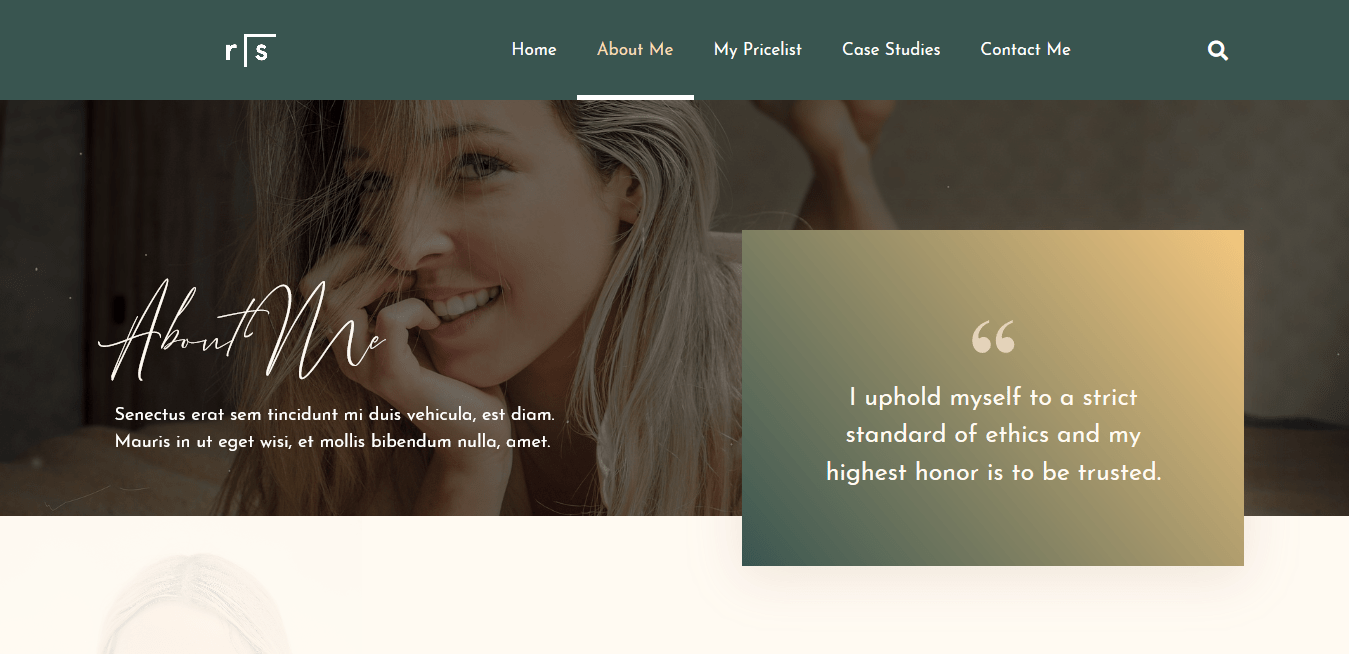The height and width of the screenshot is (654, 1349).
Task: Click the quote line "standard of ethics and my"
Action: pyautogui.click(x=993, y=434)
